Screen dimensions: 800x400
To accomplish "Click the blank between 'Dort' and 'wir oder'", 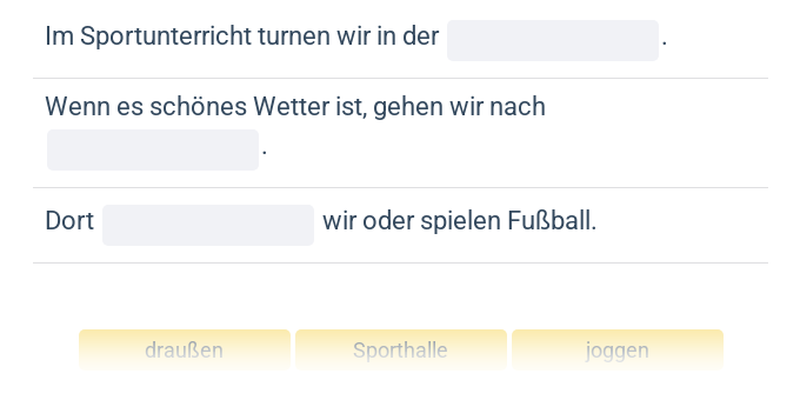I will click(x=208, y=225).
